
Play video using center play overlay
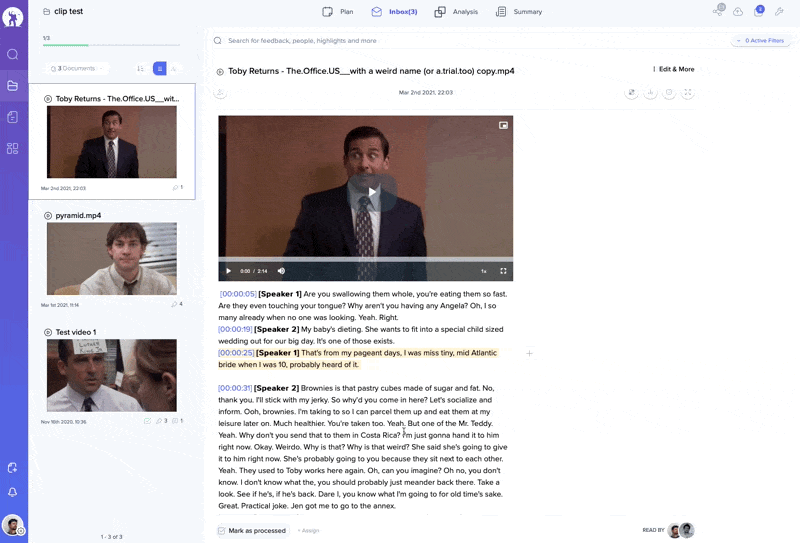372,192
